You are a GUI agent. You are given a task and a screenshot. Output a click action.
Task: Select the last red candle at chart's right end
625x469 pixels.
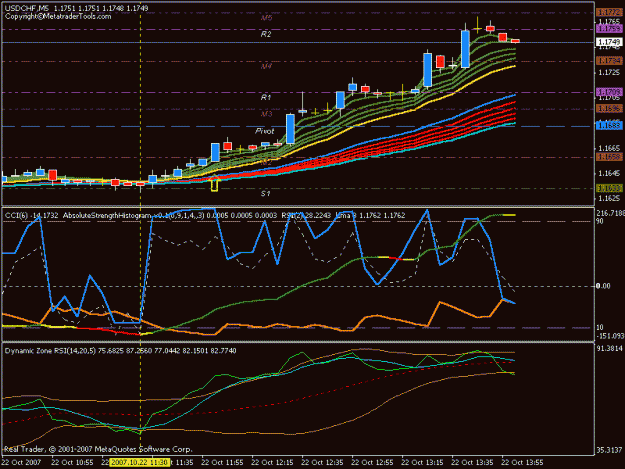515,41
